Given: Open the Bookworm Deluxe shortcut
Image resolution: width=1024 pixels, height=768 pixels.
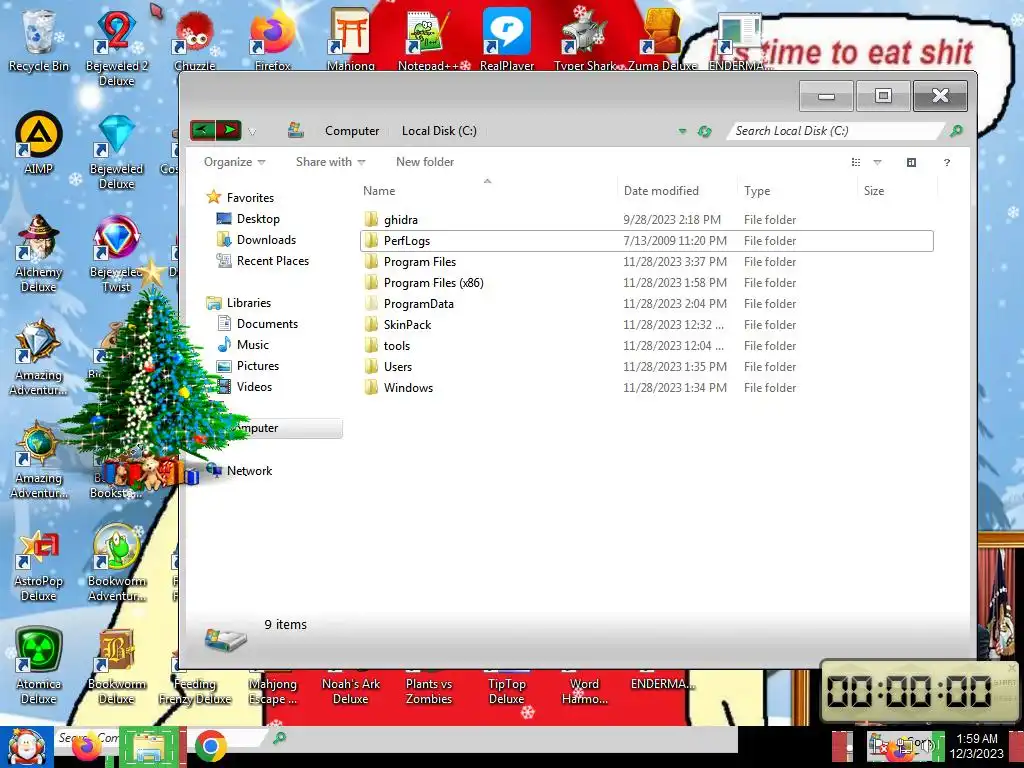Looking at the screenshot, I should [x=116, y=666].
